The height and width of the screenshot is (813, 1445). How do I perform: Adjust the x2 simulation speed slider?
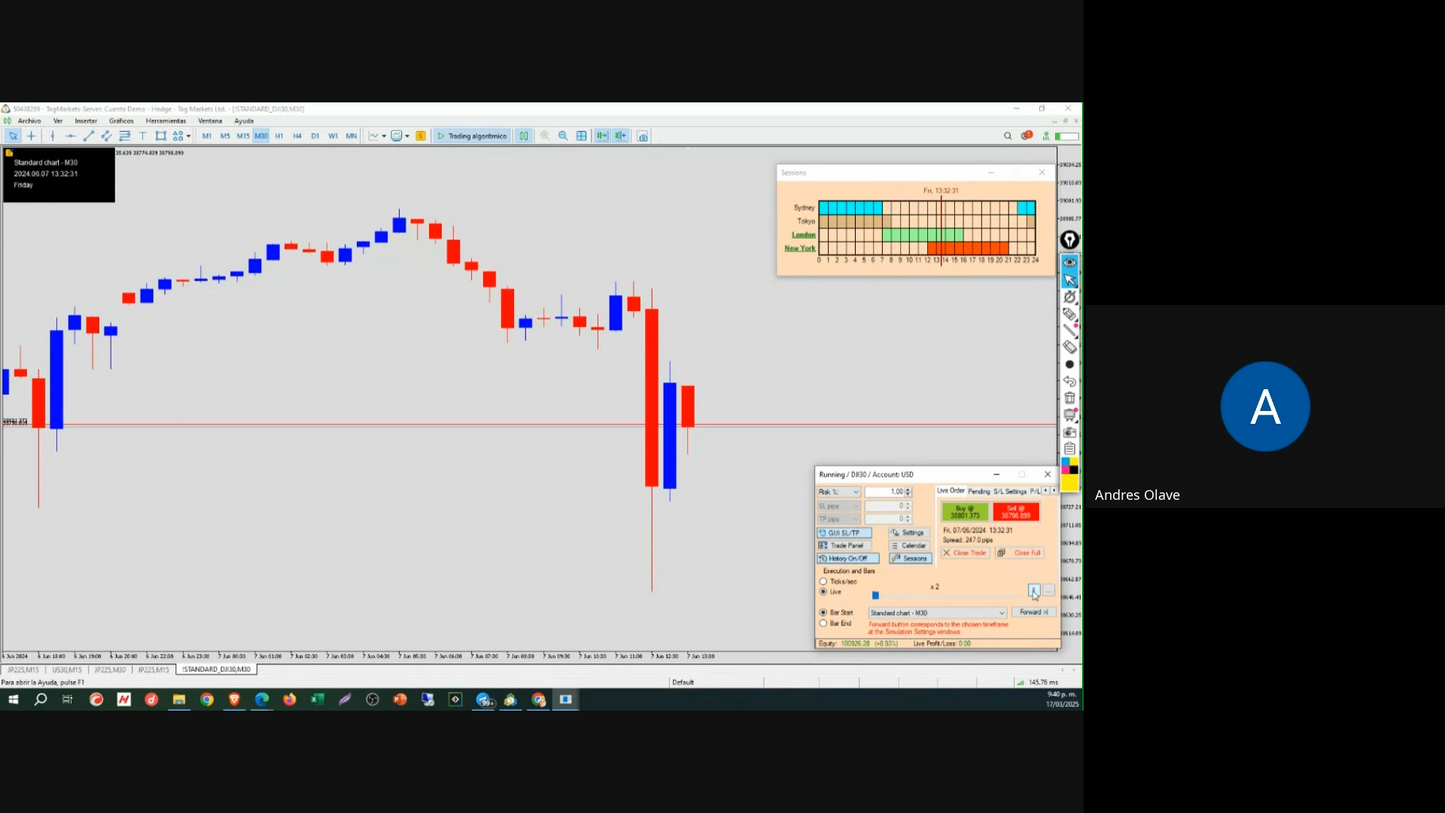click(876, 595)
